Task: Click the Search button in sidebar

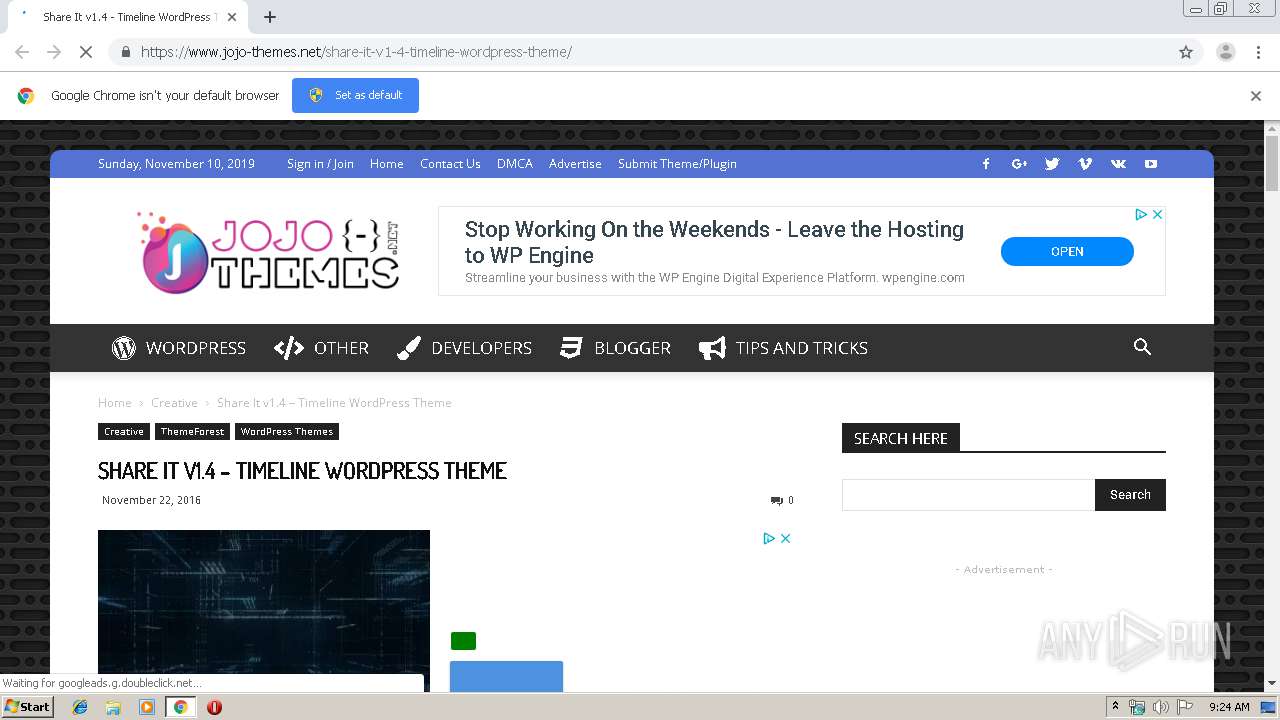Action: pos(1130,495)
